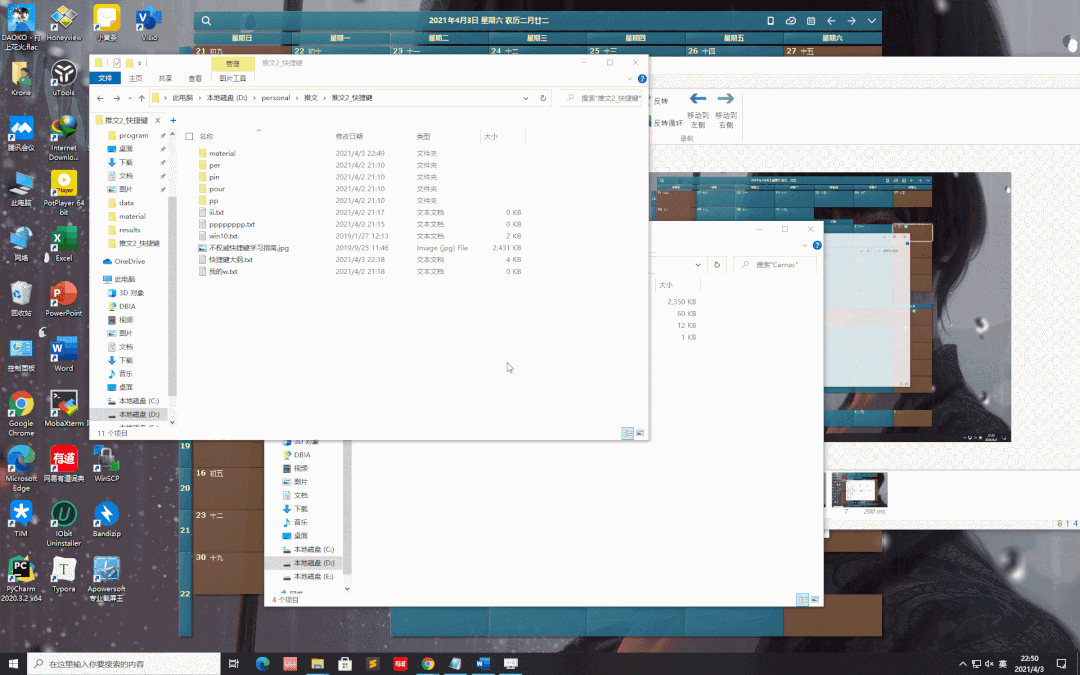
Task: Click the up-one-level arrow in Explorer
Action: click(141, 98)
